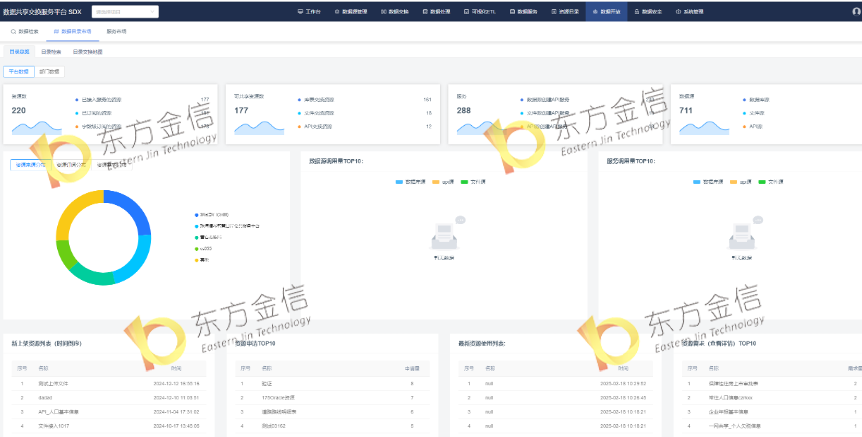This screenshot has height=437, width=862.
Task: Toggle the blue 数据库源 legend in 数据源调用量TOP10
Action: pos(411,182)
